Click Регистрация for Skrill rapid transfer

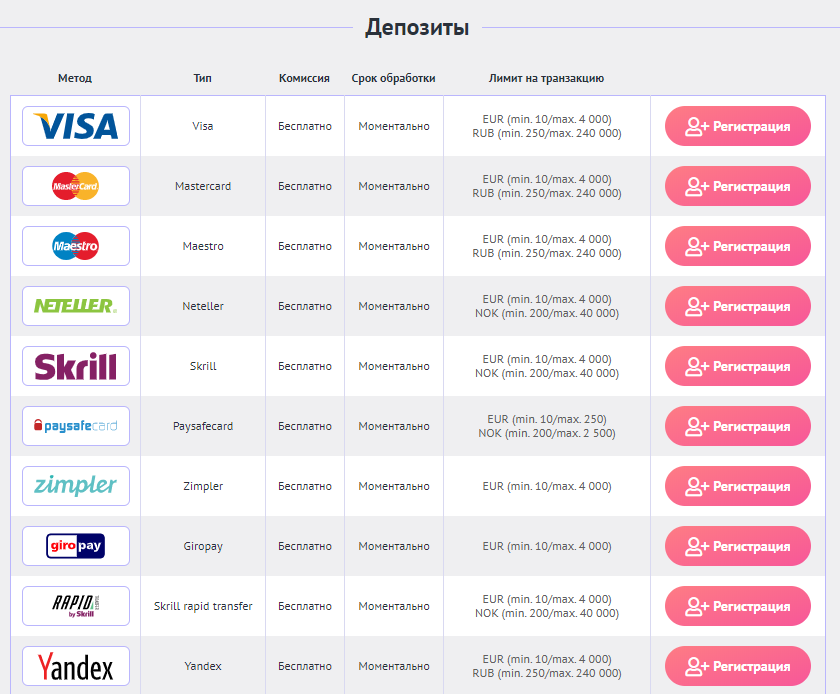coord(738,606)
